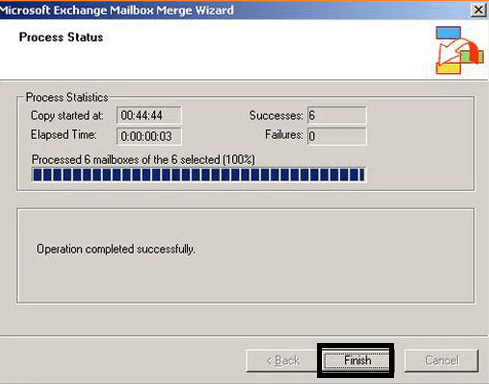Click the mailbox processing progress bar

click(x=199, y=175)
